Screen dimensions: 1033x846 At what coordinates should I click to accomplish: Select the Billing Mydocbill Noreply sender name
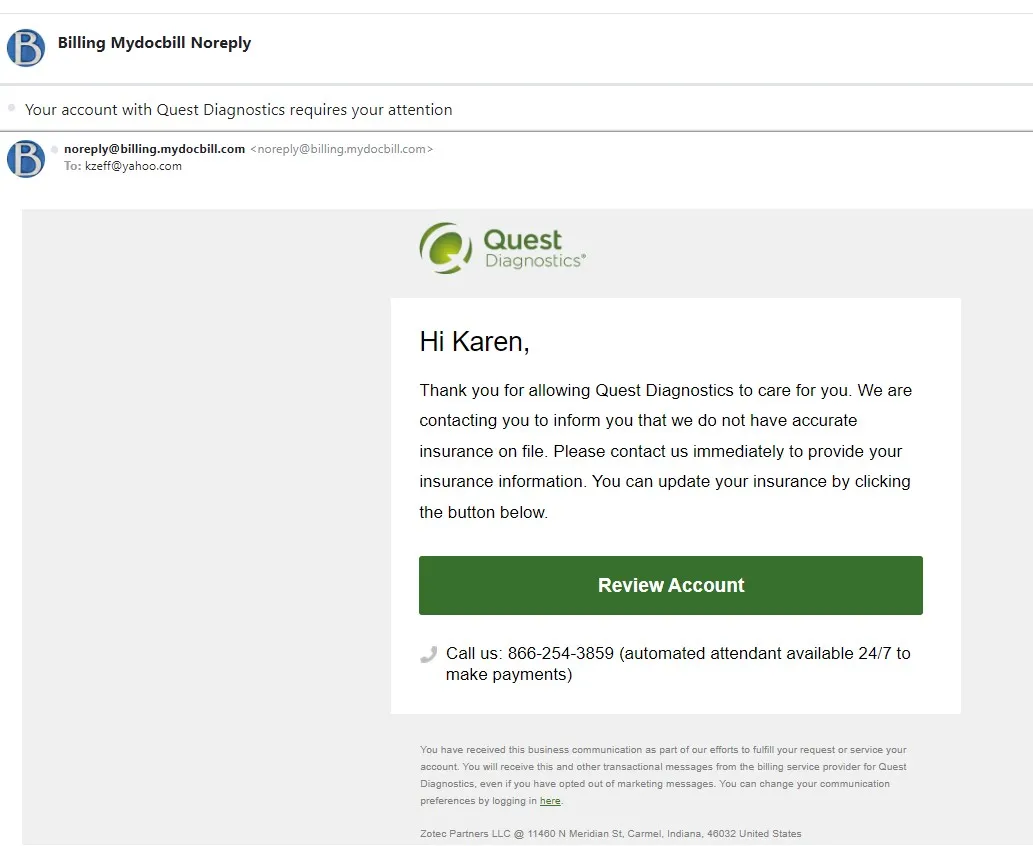pos(154,43)
